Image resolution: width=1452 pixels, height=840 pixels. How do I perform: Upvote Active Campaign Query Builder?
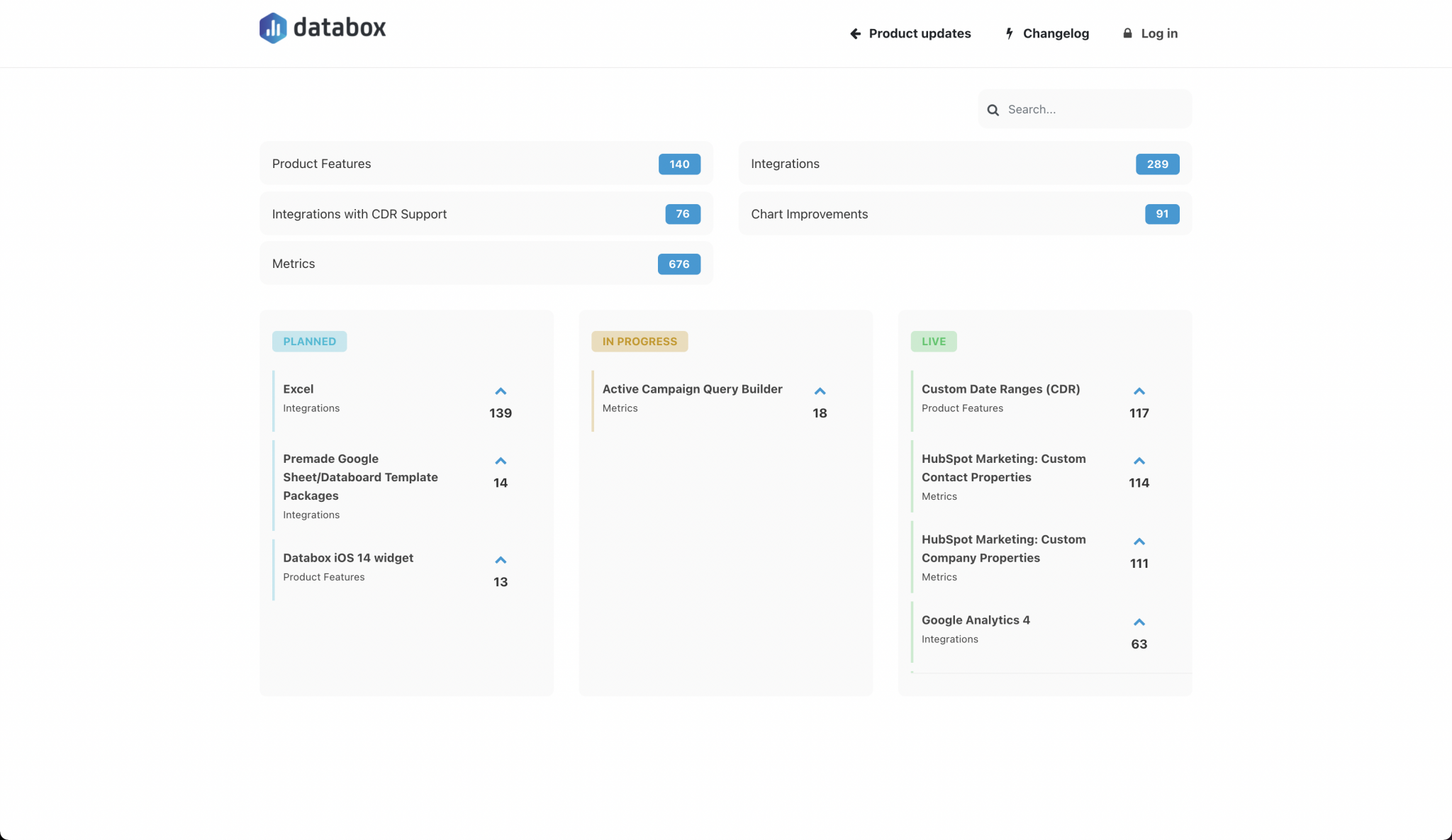820,391
